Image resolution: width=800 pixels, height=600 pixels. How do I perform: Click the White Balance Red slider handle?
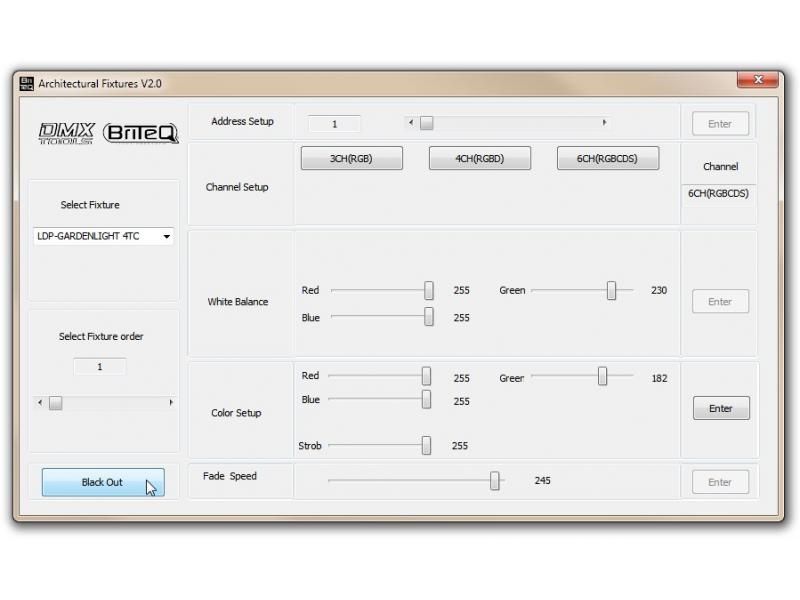(429, 290)
